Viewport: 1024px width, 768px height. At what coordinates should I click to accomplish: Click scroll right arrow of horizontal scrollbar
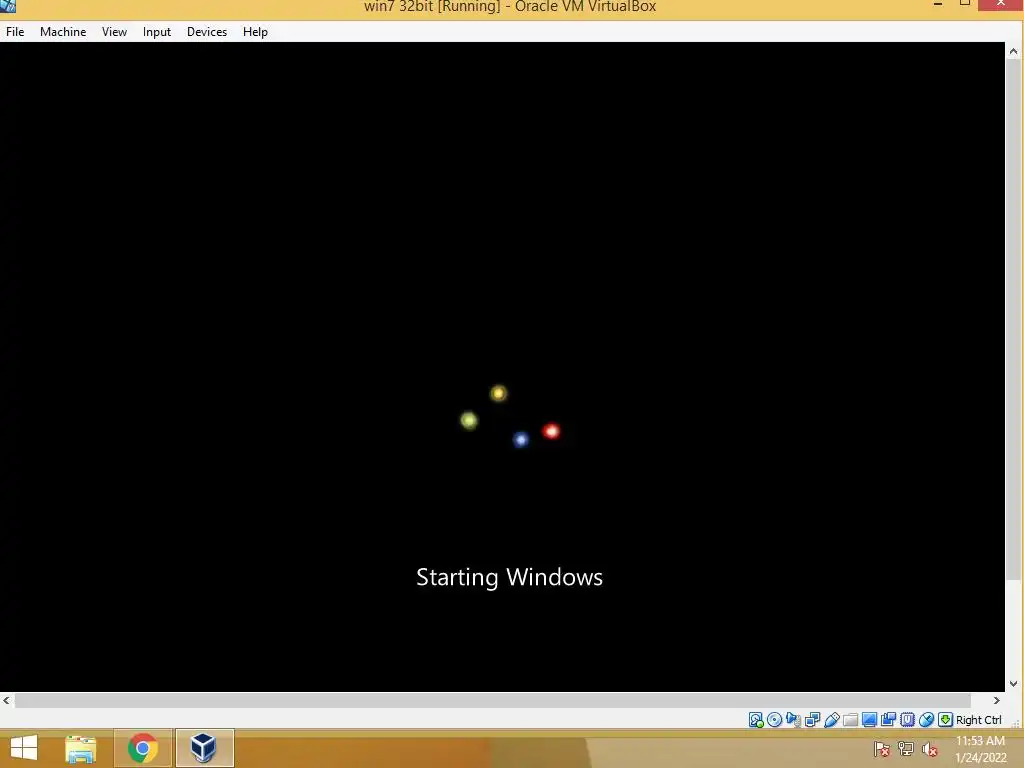tap(997, 700)
